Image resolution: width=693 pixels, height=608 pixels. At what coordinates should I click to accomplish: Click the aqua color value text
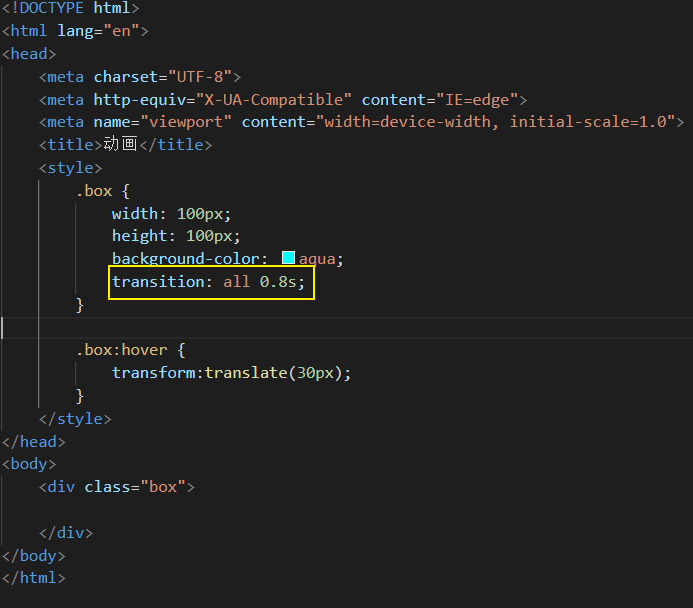click(317, 258)
